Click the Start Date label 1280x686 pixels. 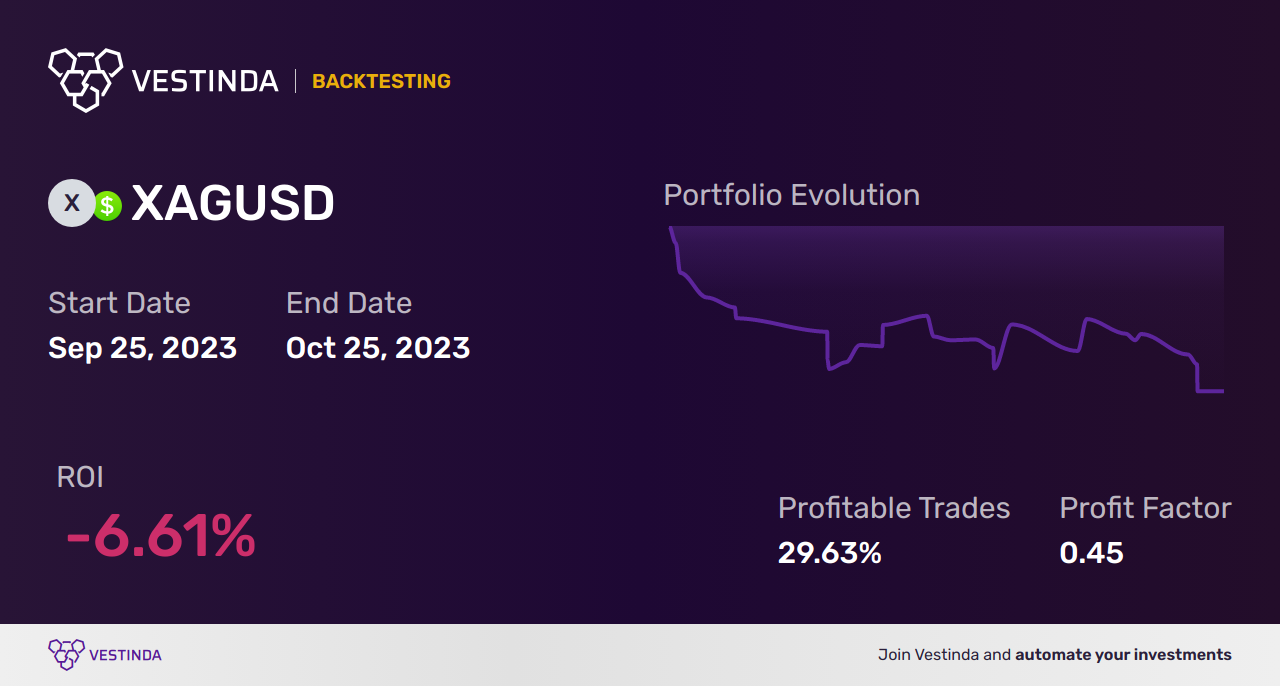click(x=119, y=303)
